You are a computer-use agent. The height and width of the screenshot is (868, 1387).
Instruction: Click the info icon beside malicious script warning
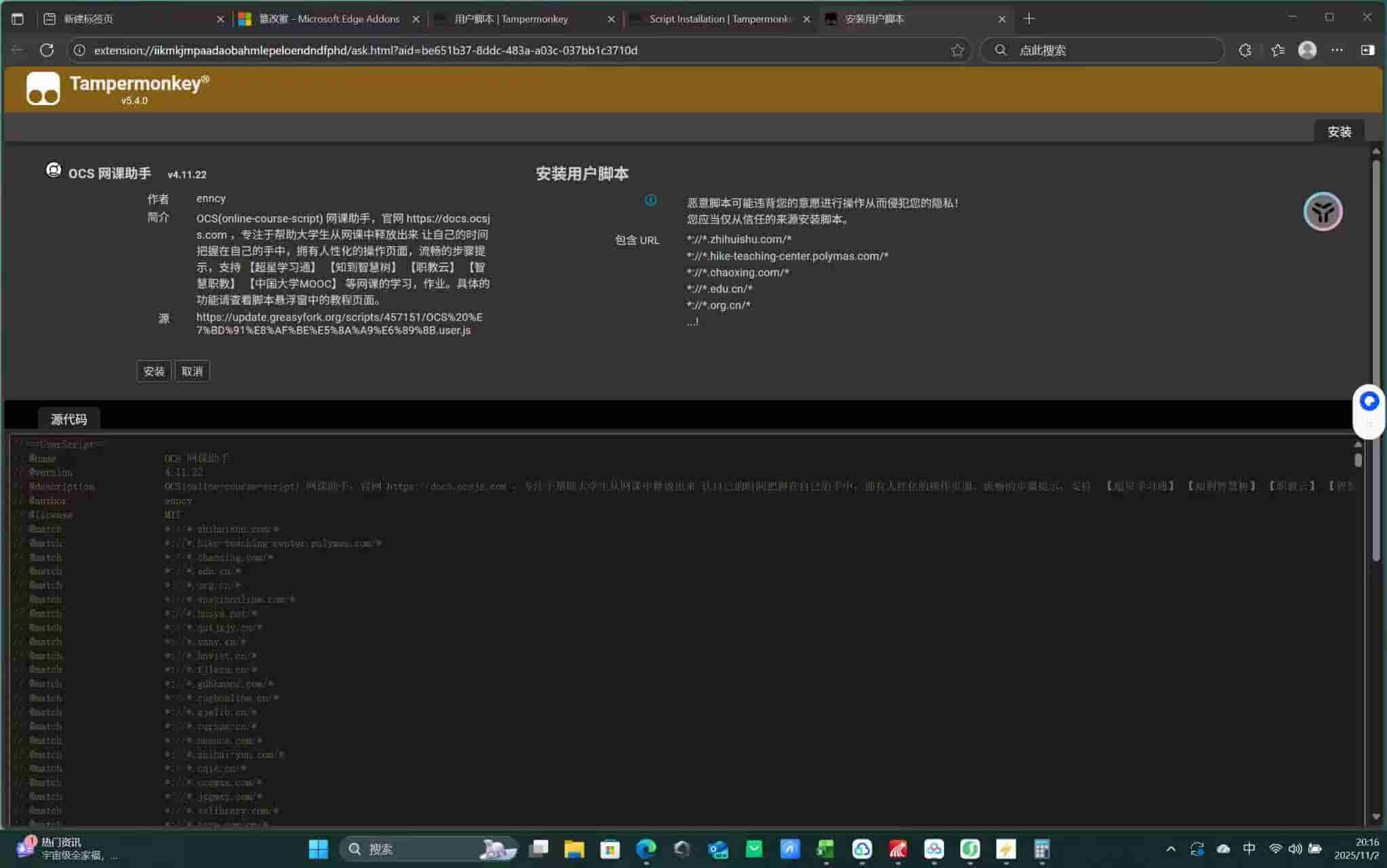pos(650,200)
